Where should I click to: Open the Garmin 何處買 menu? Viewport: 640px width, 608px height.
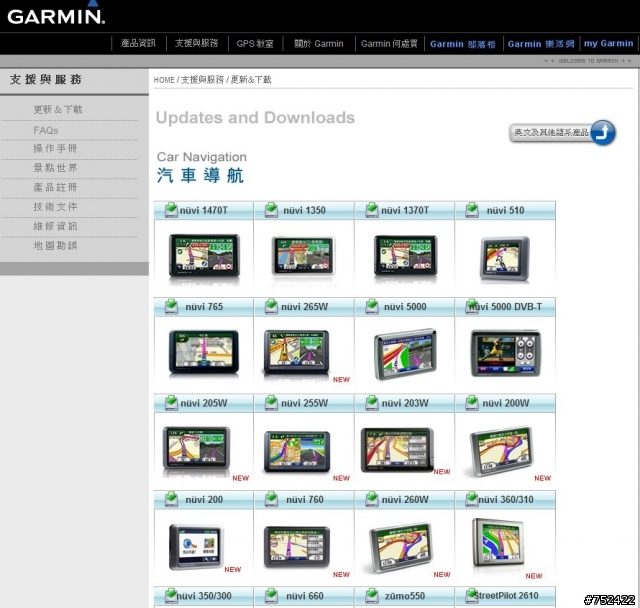pyautogui.click(x=389, y=43)
